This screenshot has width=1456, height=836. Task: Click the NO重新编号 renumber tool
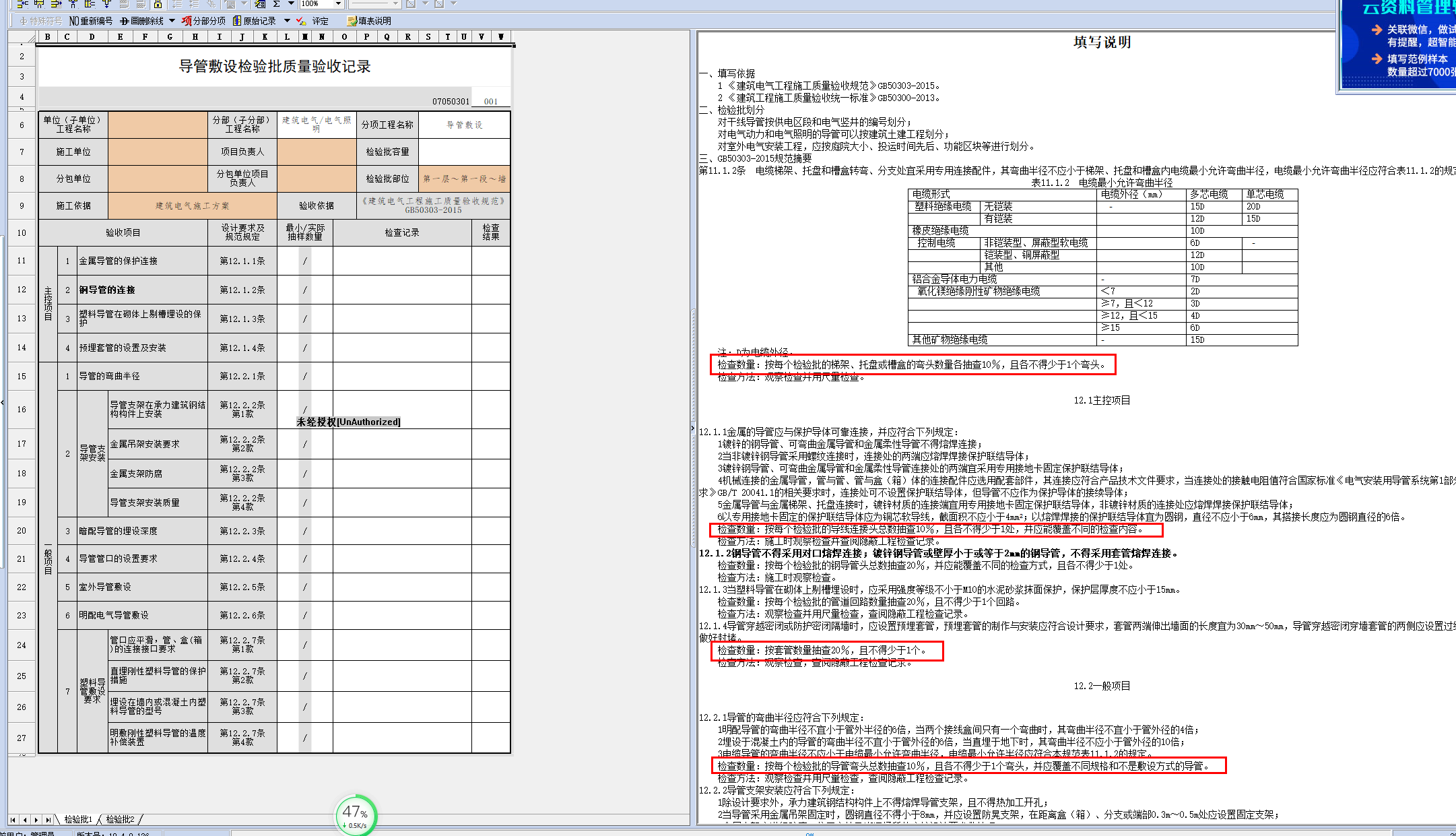click(x=92, y=21)
